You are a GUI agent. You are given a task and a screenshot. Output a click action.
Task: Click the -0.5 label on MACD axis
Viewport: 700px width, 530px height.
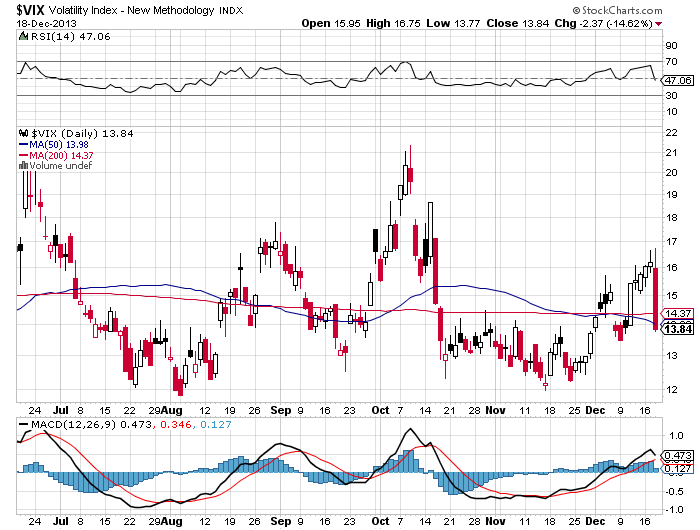pos(674,492)
